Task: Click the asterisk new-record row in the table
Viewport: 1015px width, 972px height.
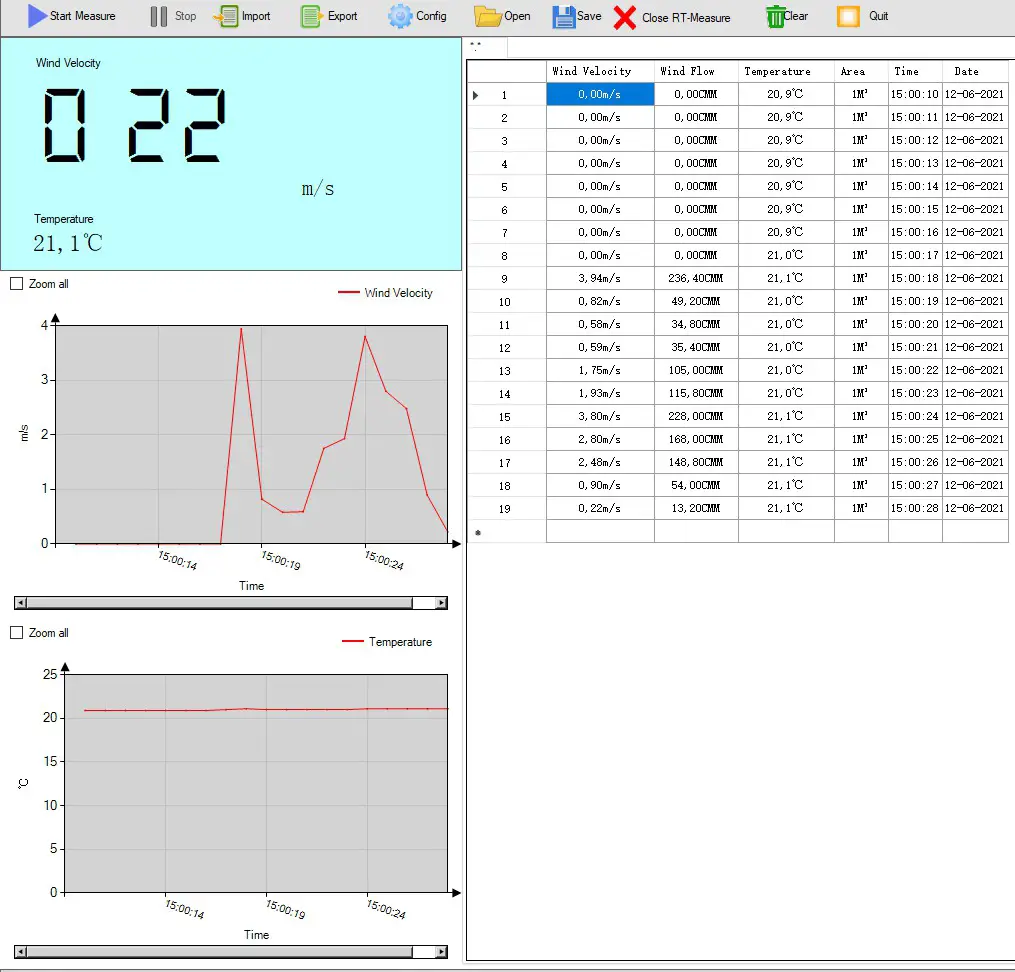Action: pyautogui.click(x=477, y=532)
